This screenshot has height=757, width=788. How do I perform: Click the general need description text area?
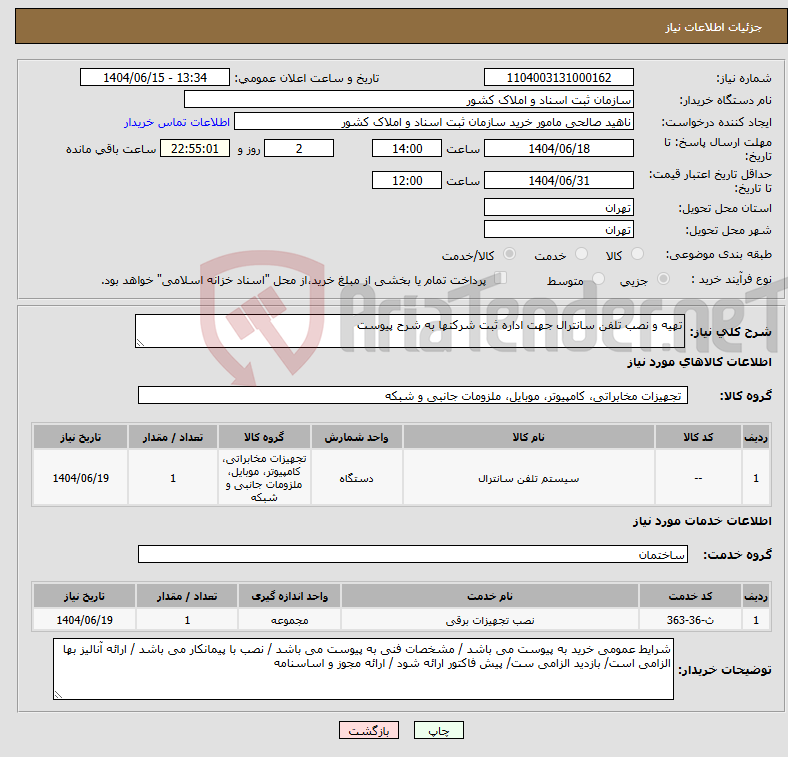410,331
